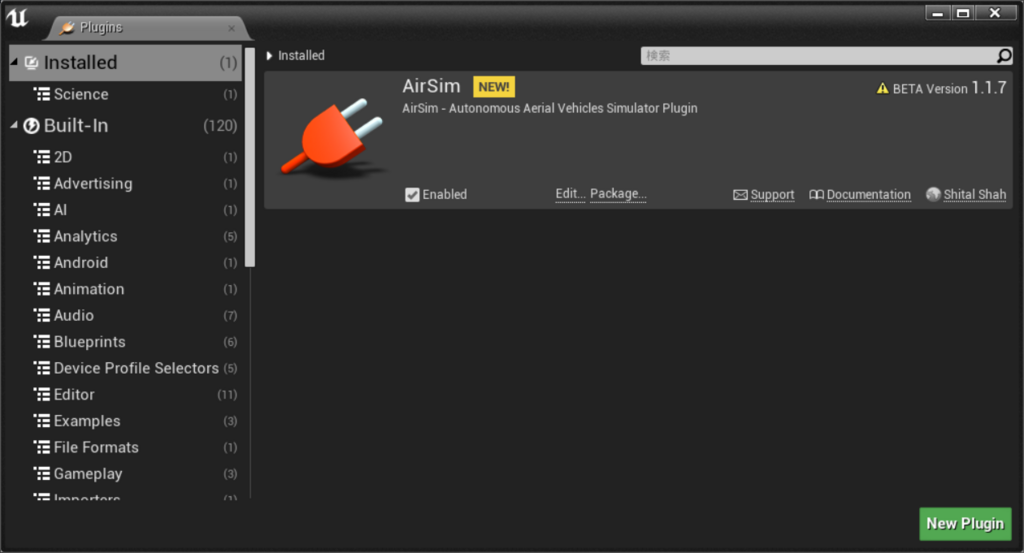Click the Examples category list icon
This screenshot has width=1024, height=553.
click(x=42, y=421)
